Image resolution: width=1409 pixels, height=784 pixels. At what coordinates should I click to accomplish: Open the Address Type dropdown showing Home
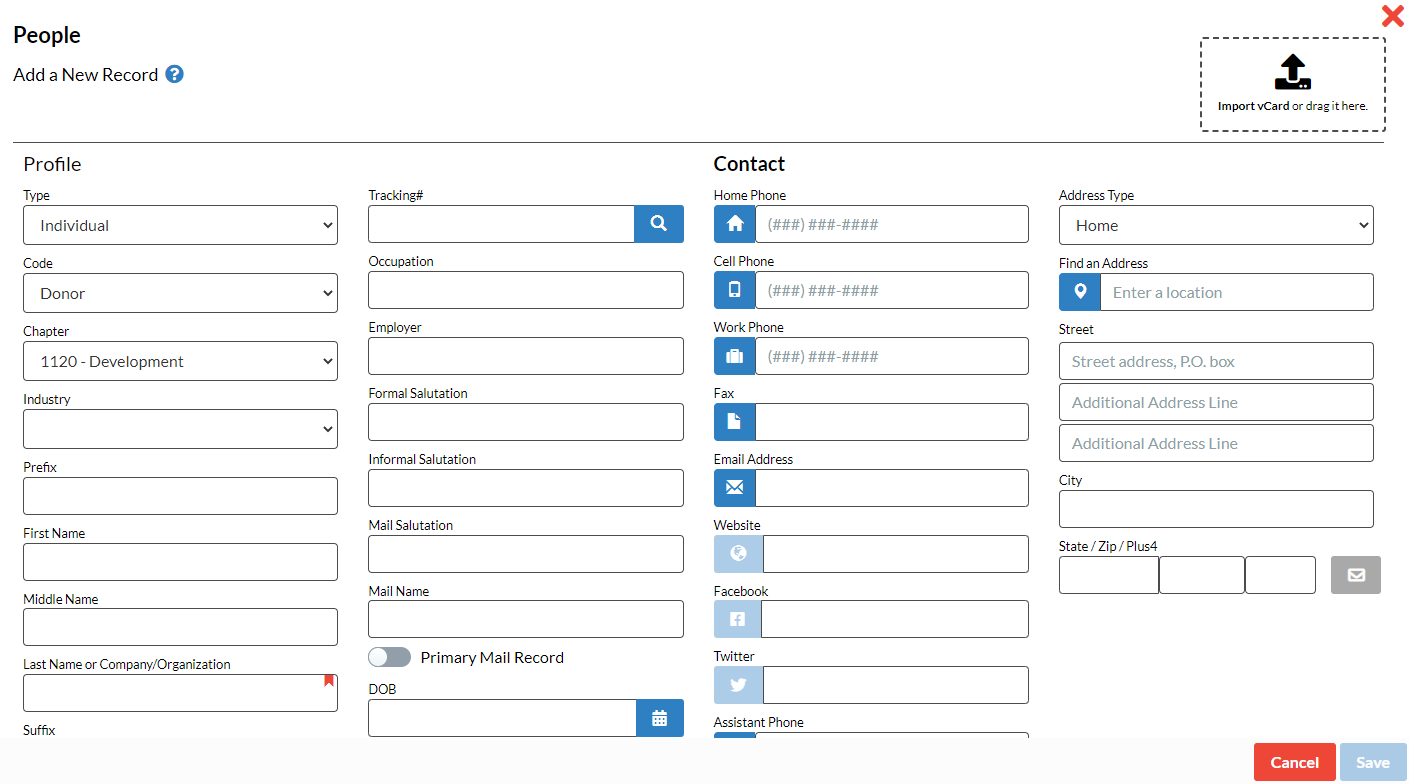[x=1216, y=225]
